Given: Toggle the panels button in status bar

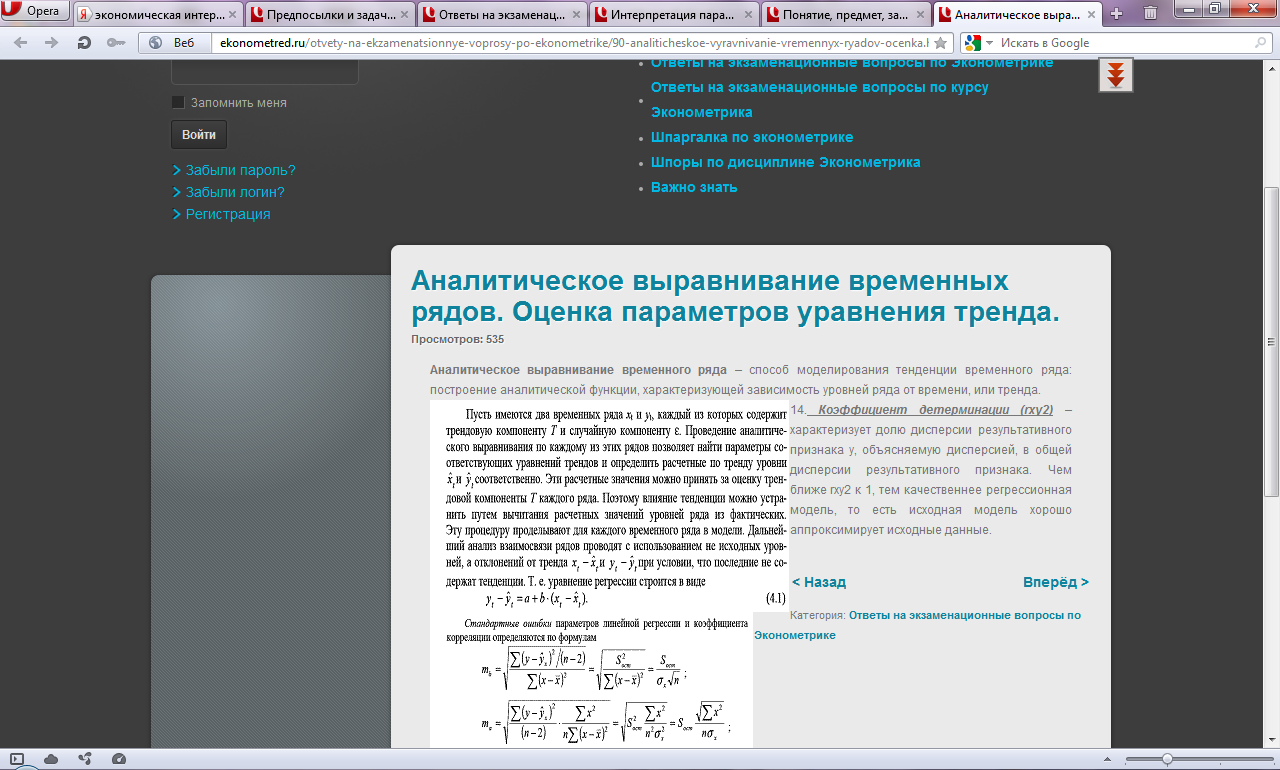Looking at the screenshot, I should 17,759.
